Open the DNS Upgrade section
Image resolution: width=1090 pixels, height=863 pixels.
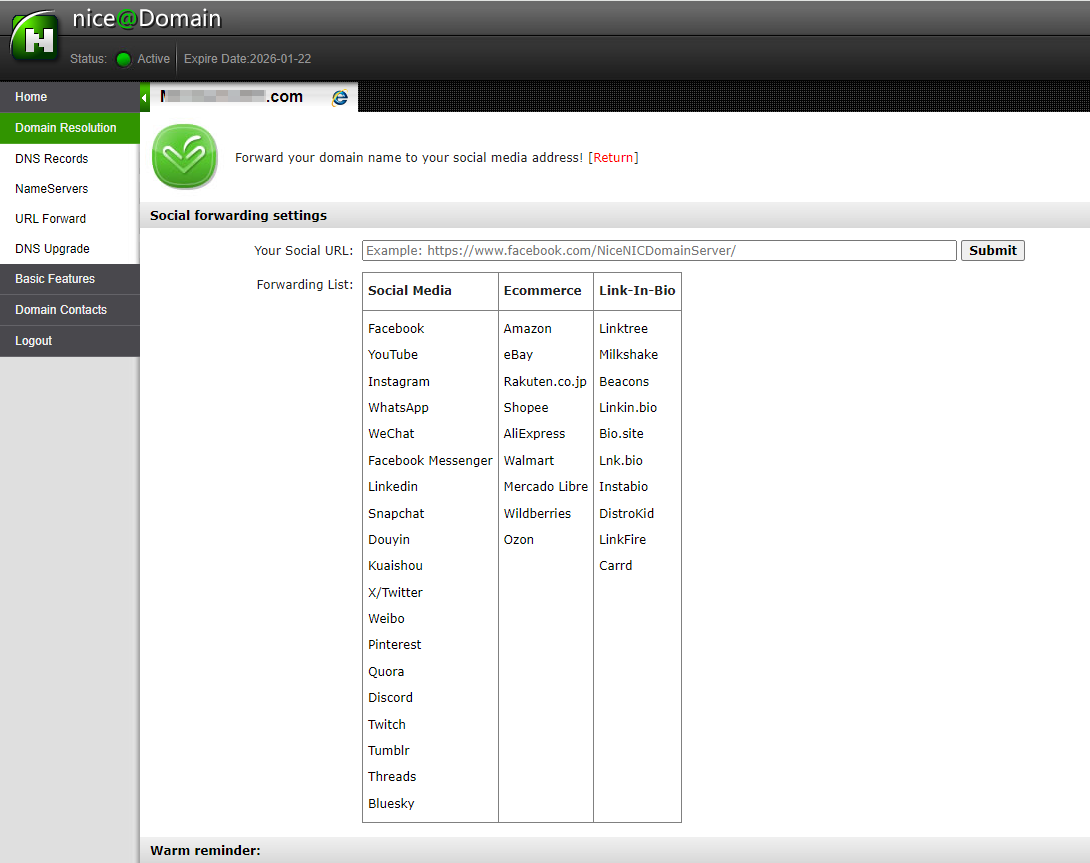(x=51, y=248)
